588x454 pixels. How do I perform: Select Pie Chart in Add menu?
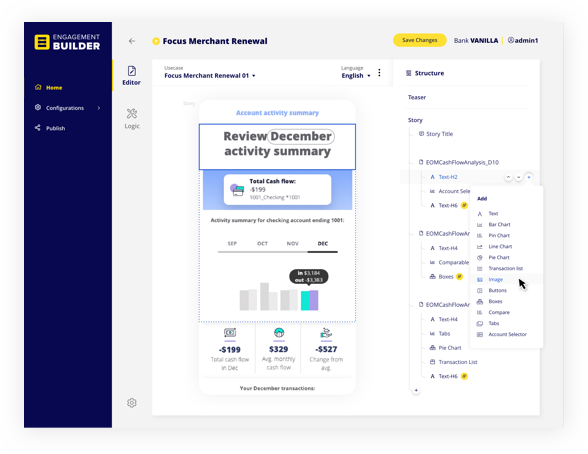click(499, 258)
